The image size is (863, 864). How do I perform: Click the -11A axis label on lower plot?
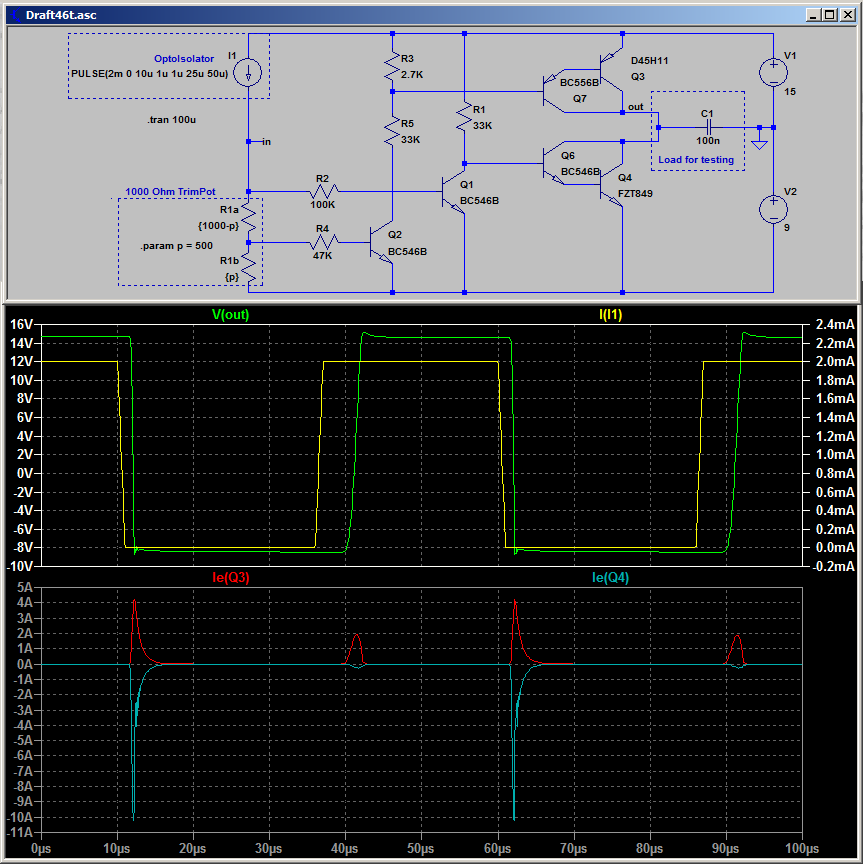click(19, 833)
